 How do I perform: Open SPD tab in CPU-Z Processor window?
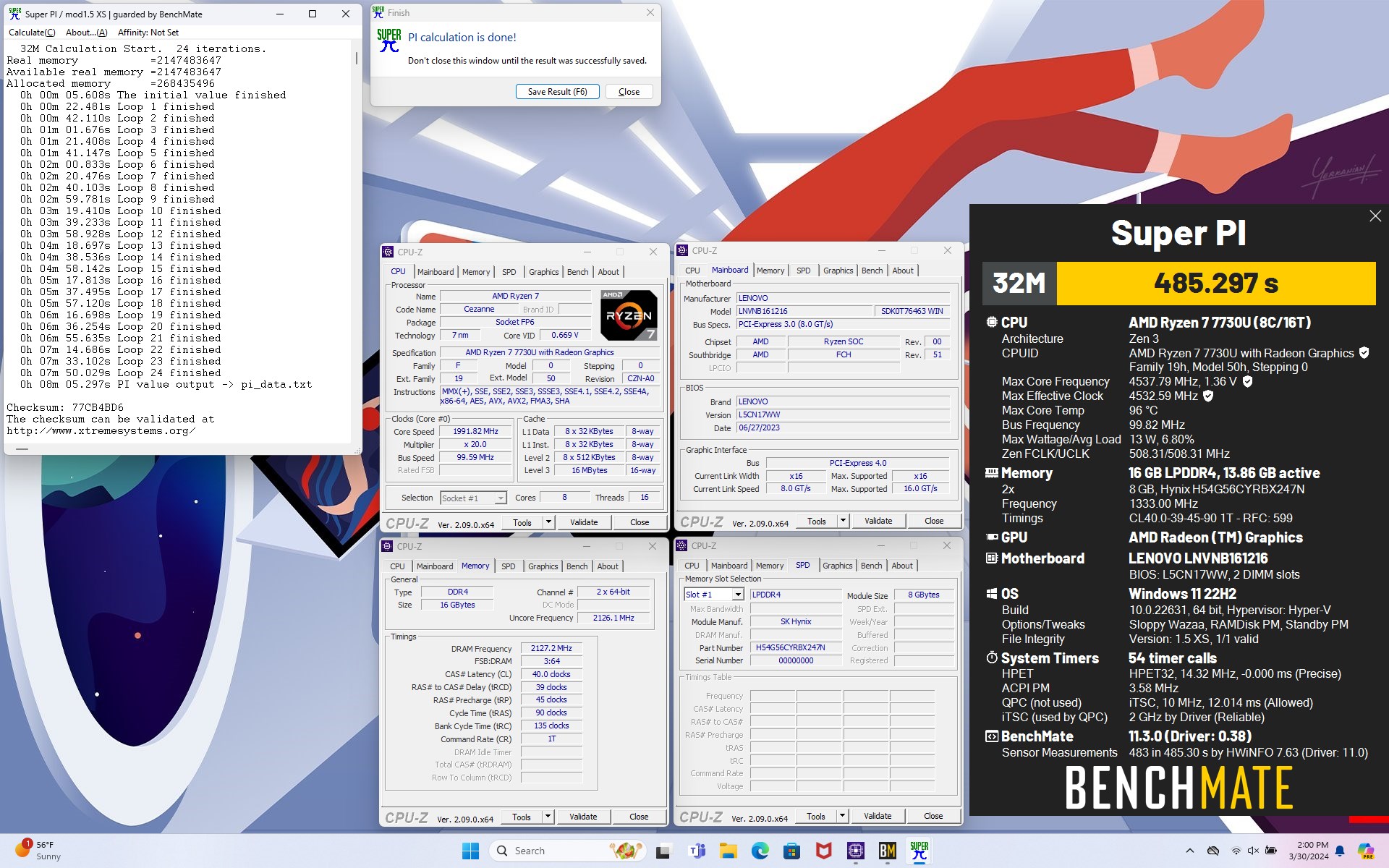coord(509,272)
